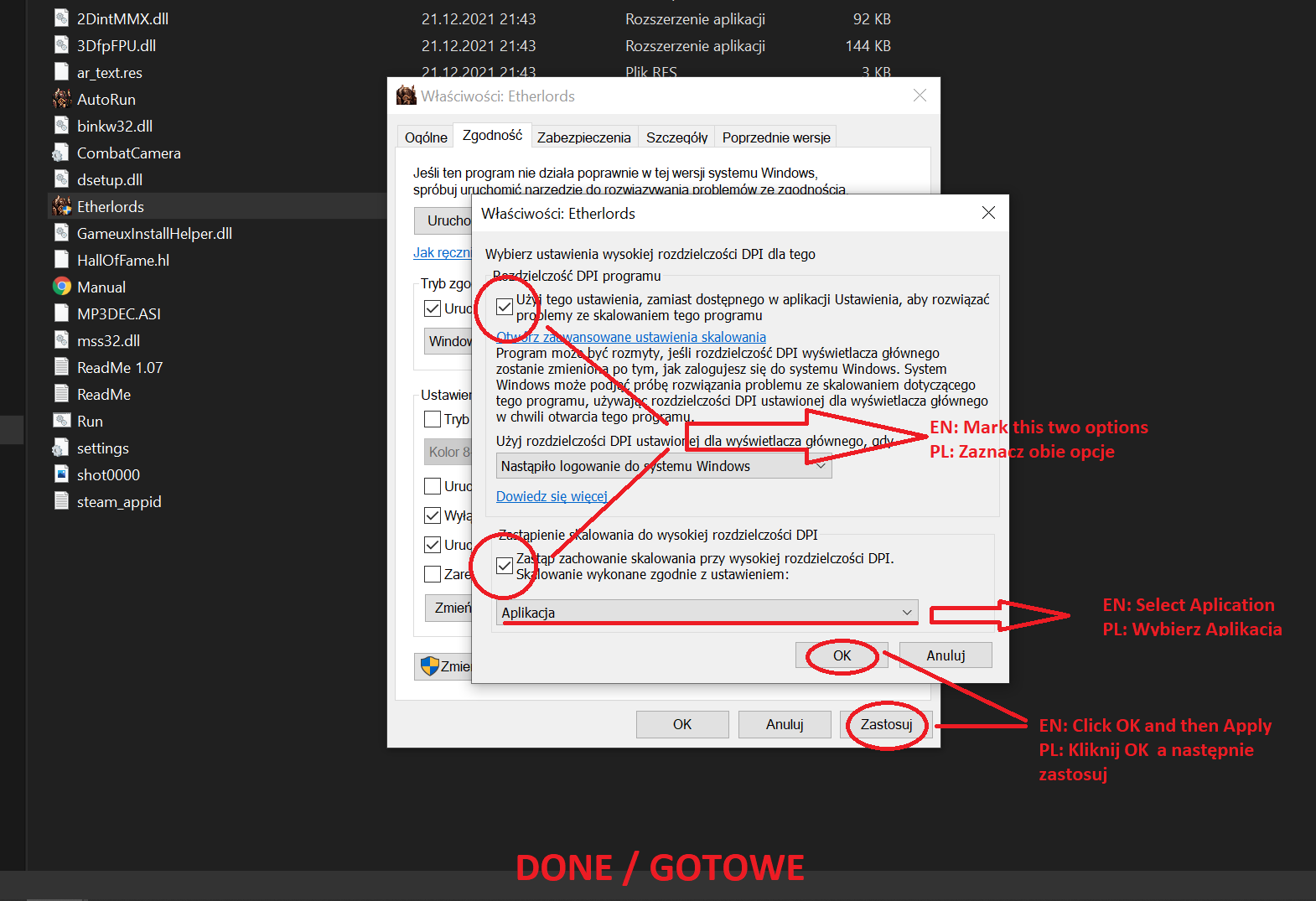Viewport: 1316px width, 901px height.
Task: Click the HallOfFame.hl file icon
Action: click(x=61, y=260)
